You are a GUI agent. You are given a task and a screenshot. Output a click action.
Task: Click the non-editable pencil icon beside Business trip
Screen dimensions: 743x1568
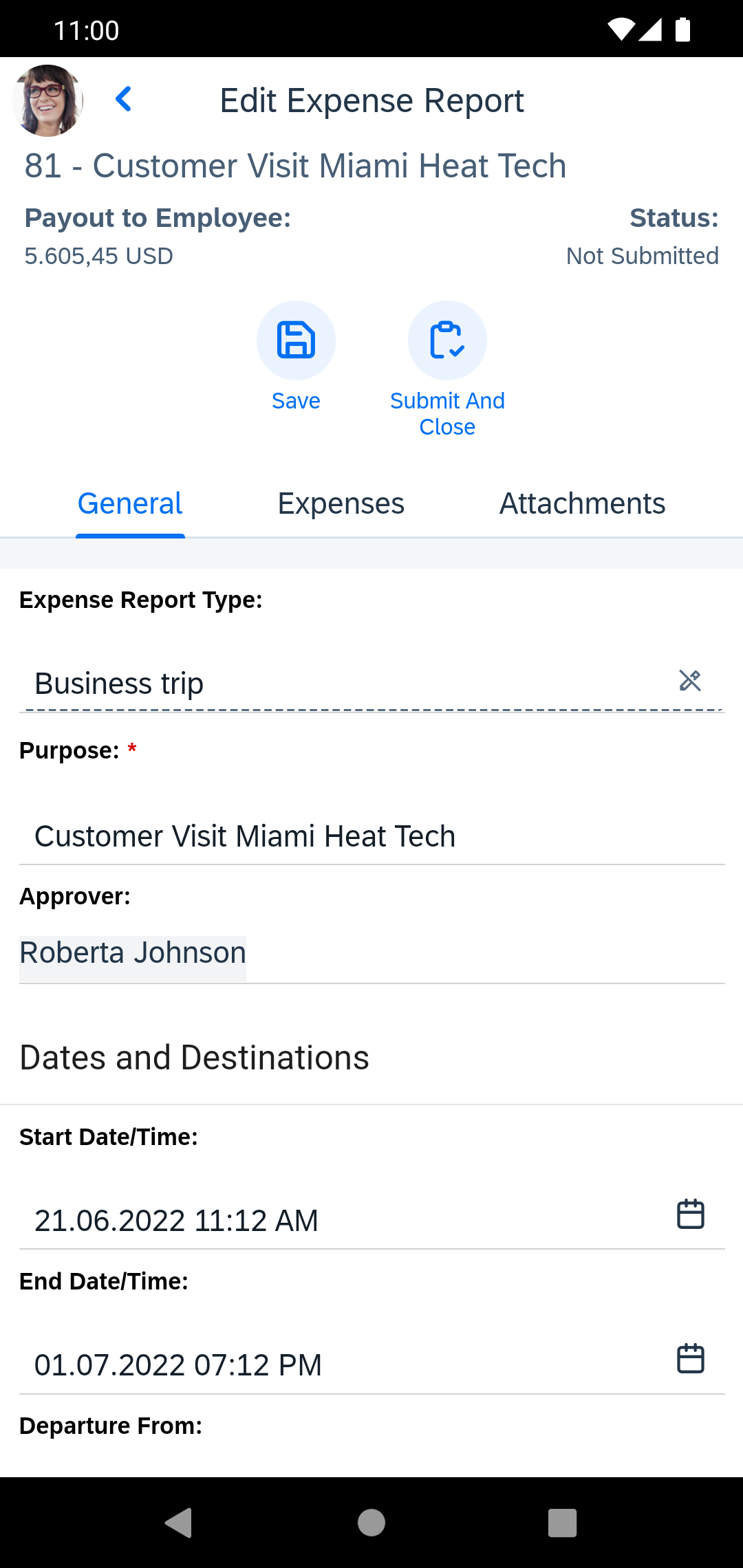click(690, 681)
